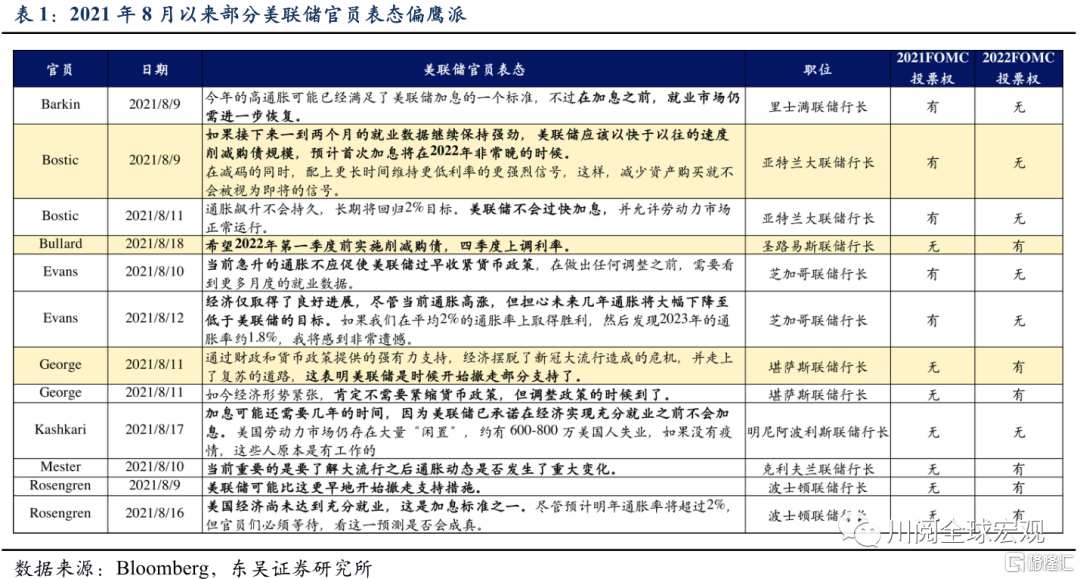Click the "职位" column header

click(x=818, y=70)
